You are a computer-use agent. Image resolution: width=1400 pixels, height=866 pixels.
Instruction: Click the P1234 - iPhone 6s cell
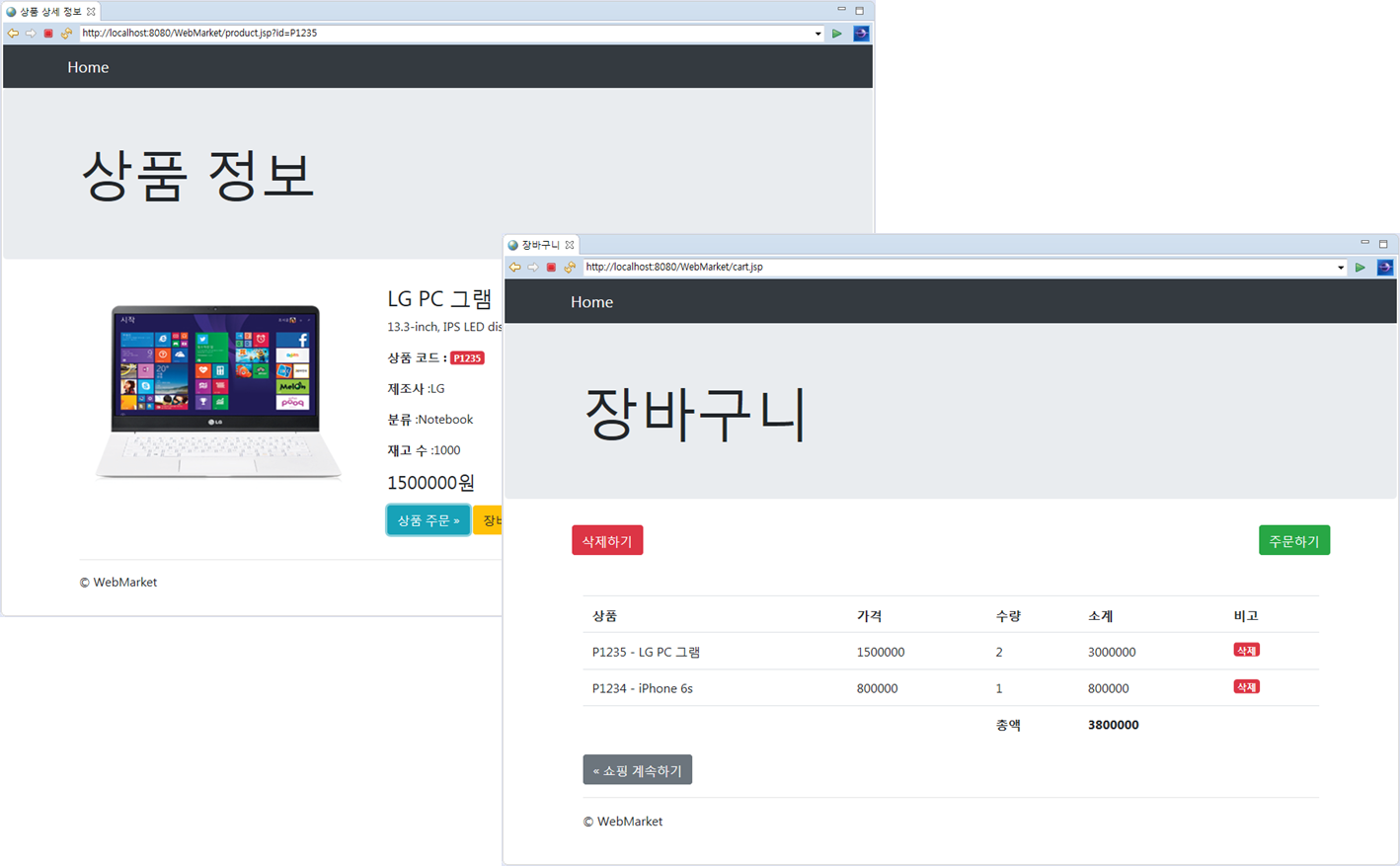click(x=642, y=688)
